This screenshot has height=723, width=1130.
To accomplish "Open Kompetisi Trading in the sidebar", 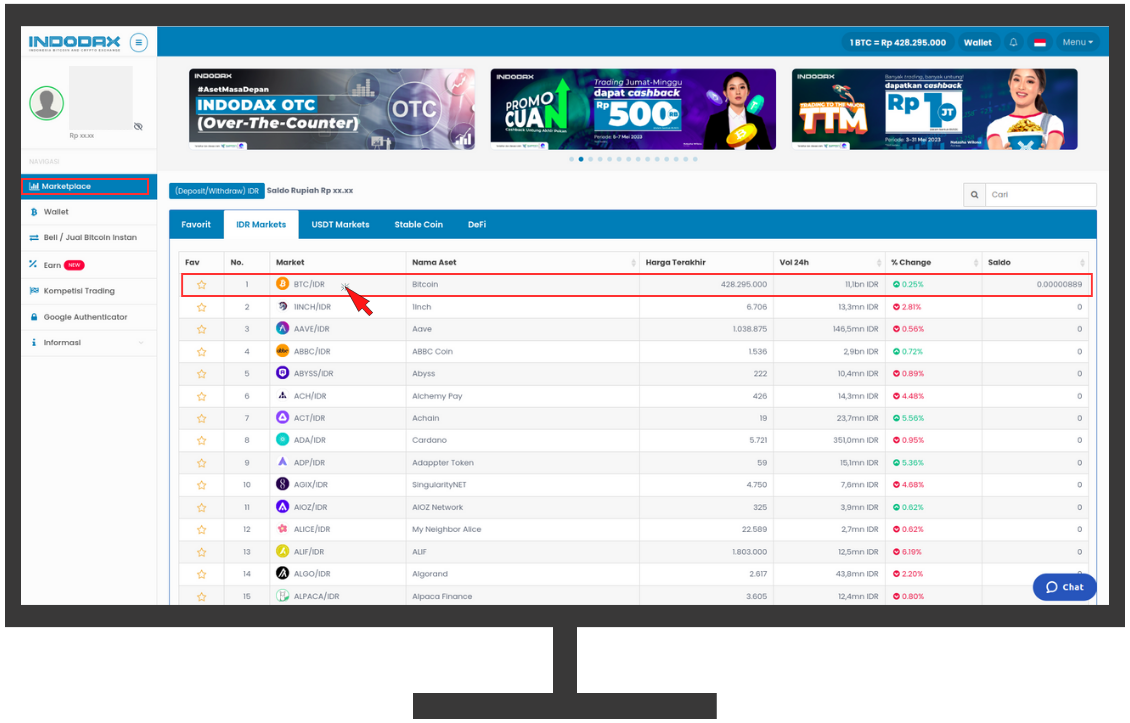I will pos(89,290).
